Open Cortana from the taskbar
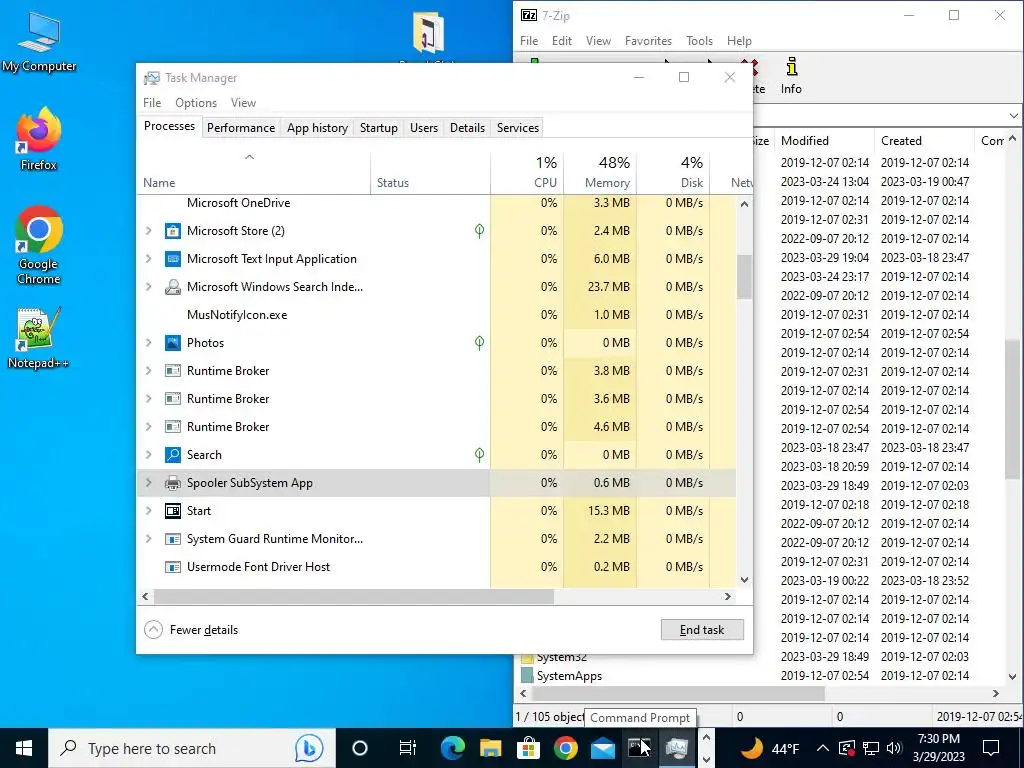Screen dimensions: 1024x768 (x=360, y=748)
